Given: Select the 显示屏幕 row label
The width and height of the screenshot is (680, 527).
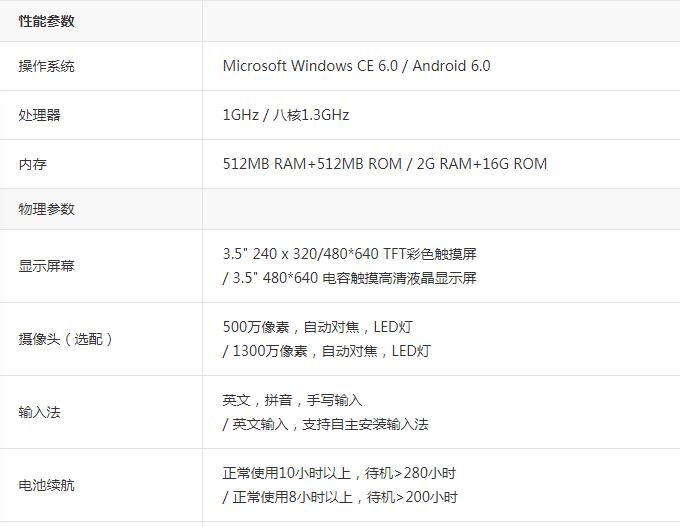Looking at the screenshot, I should [46, 266].
